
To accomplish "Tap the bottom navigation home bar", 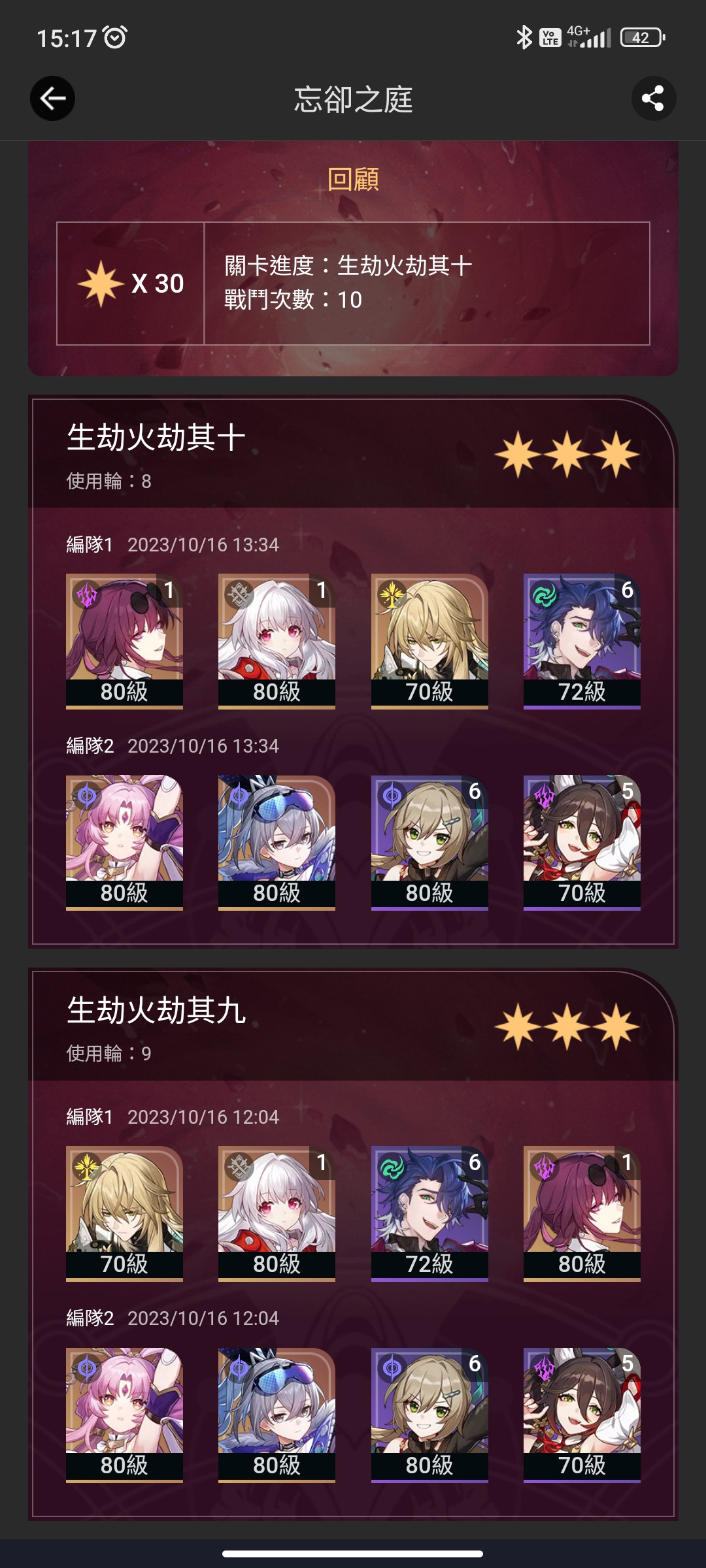I will tap(353, 1554).
